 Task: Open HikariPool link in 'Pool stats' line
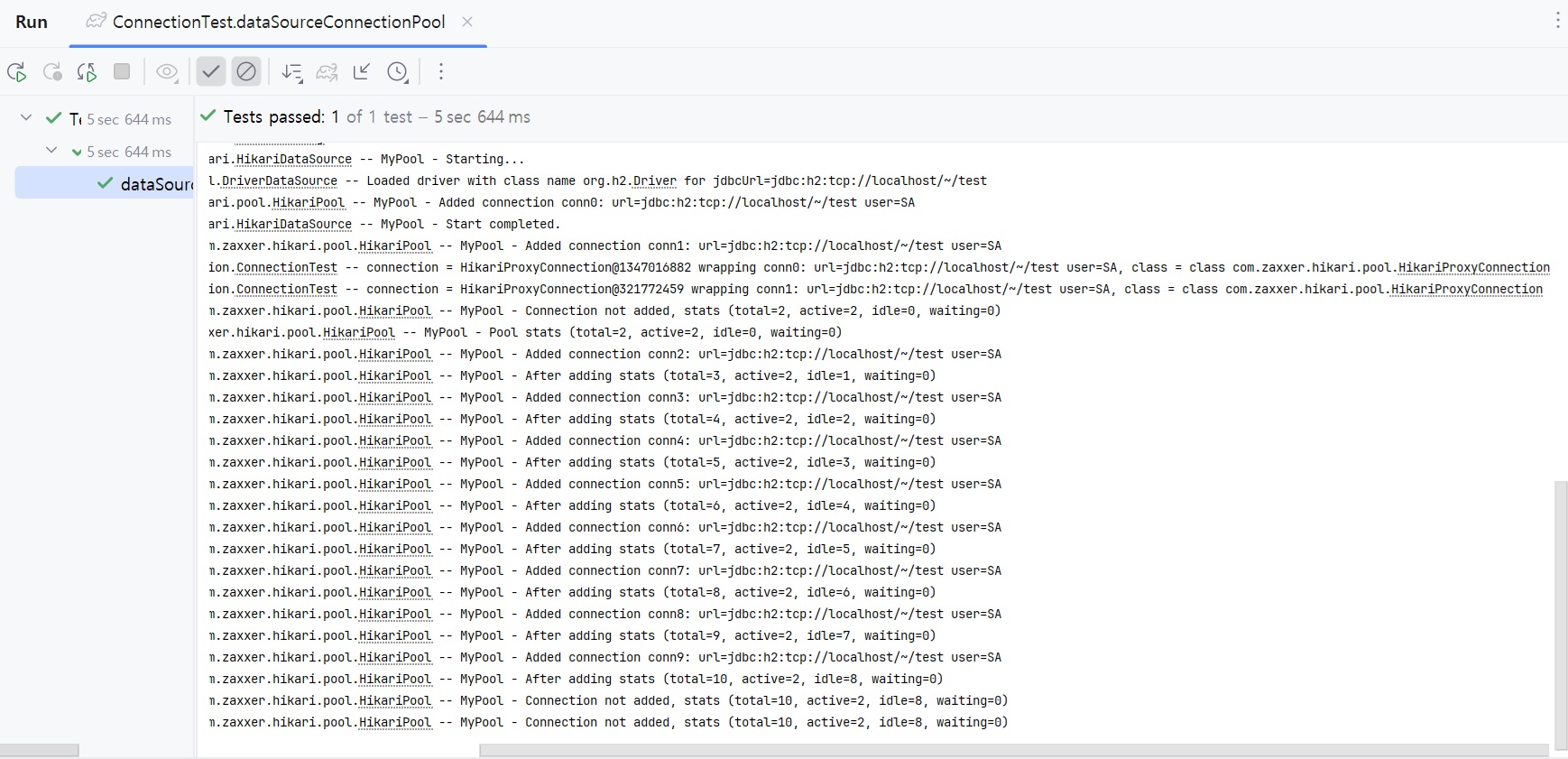pos(359,333)
